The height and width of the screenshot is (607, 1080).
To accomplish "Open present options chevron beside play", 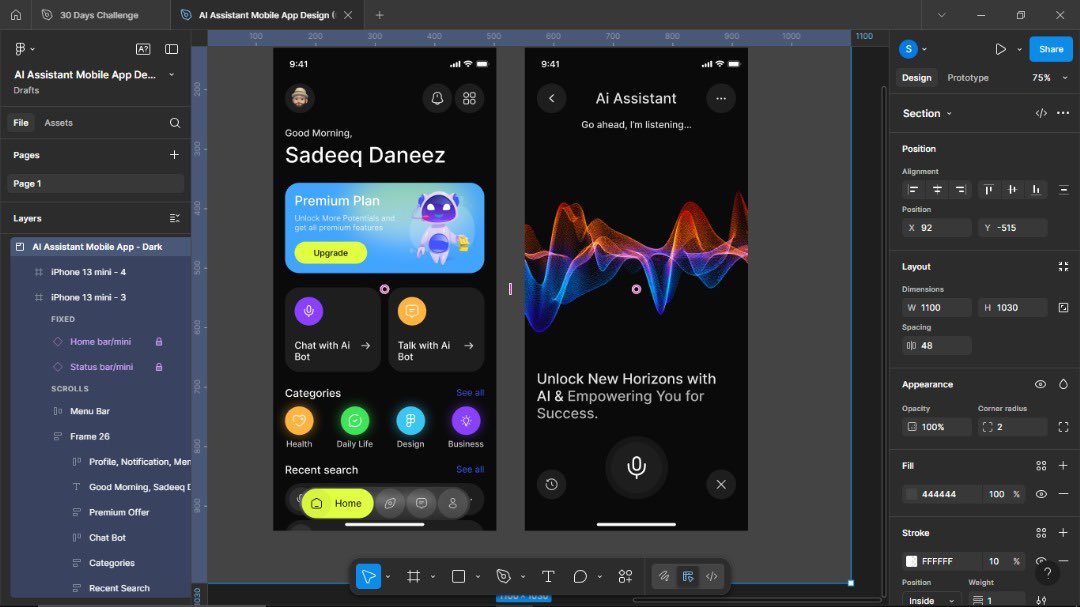I will click(1019, 49).
